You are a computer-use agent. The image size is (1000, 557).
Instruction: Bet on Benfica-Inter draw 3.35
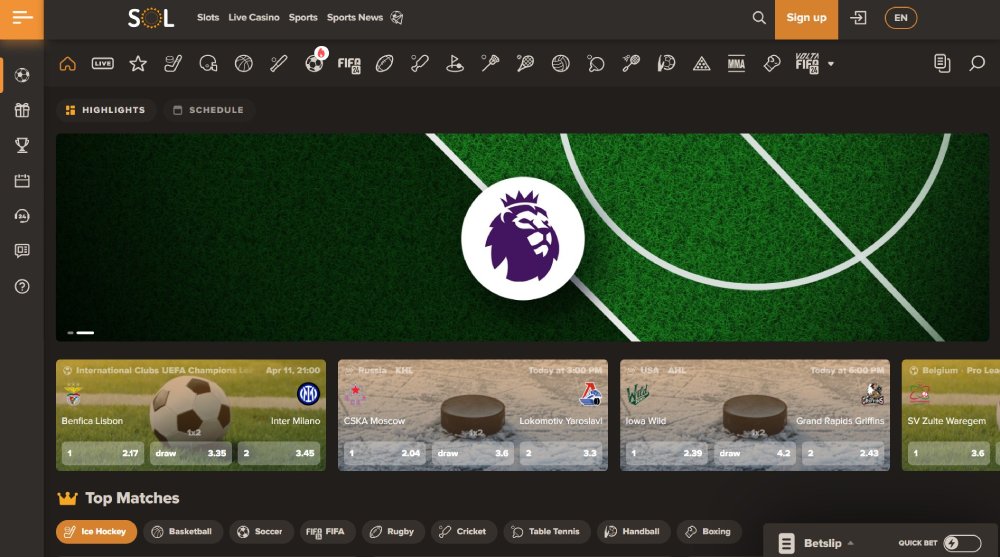[191, 453]
